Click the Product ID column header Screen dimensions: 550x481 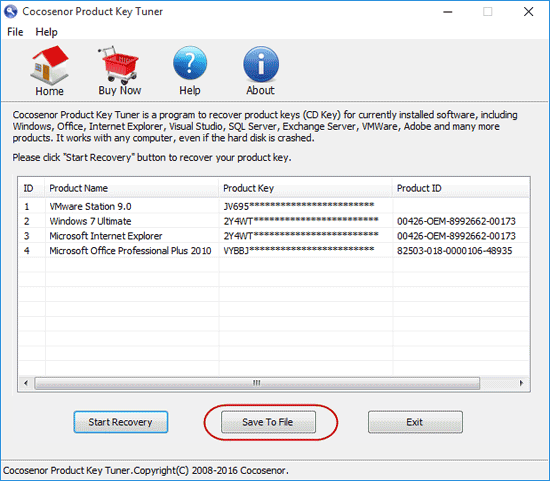pyautogui.click(x=461, y=188)
